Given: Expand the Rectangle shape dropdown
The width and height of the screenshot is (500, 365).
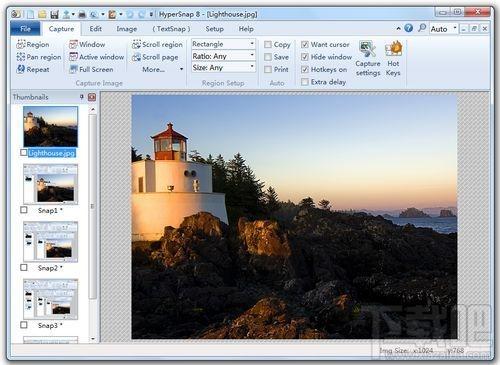Looking at the screenshot, I should point(223,44).
